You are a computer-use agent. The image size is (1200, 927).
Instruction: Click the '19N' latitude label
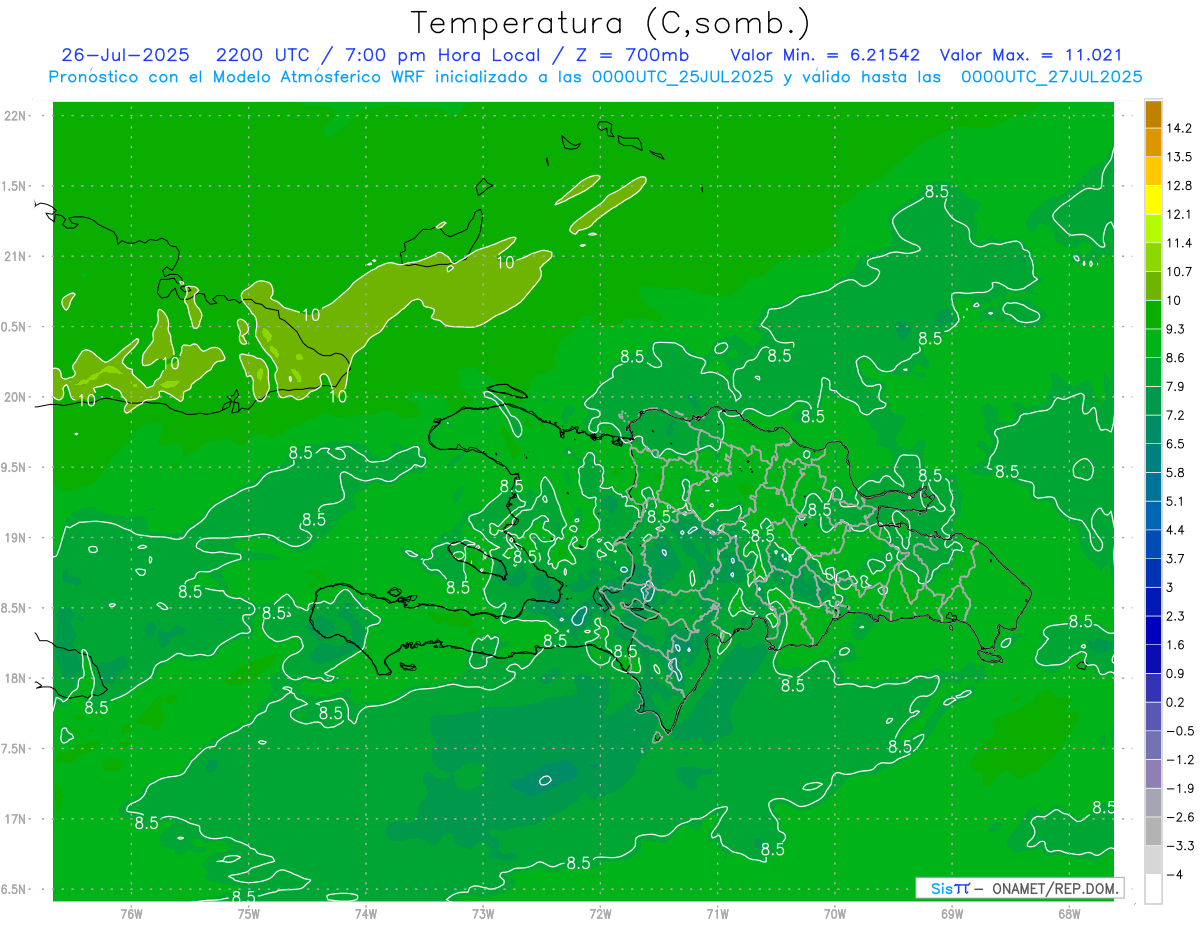(x=15, y=538)
